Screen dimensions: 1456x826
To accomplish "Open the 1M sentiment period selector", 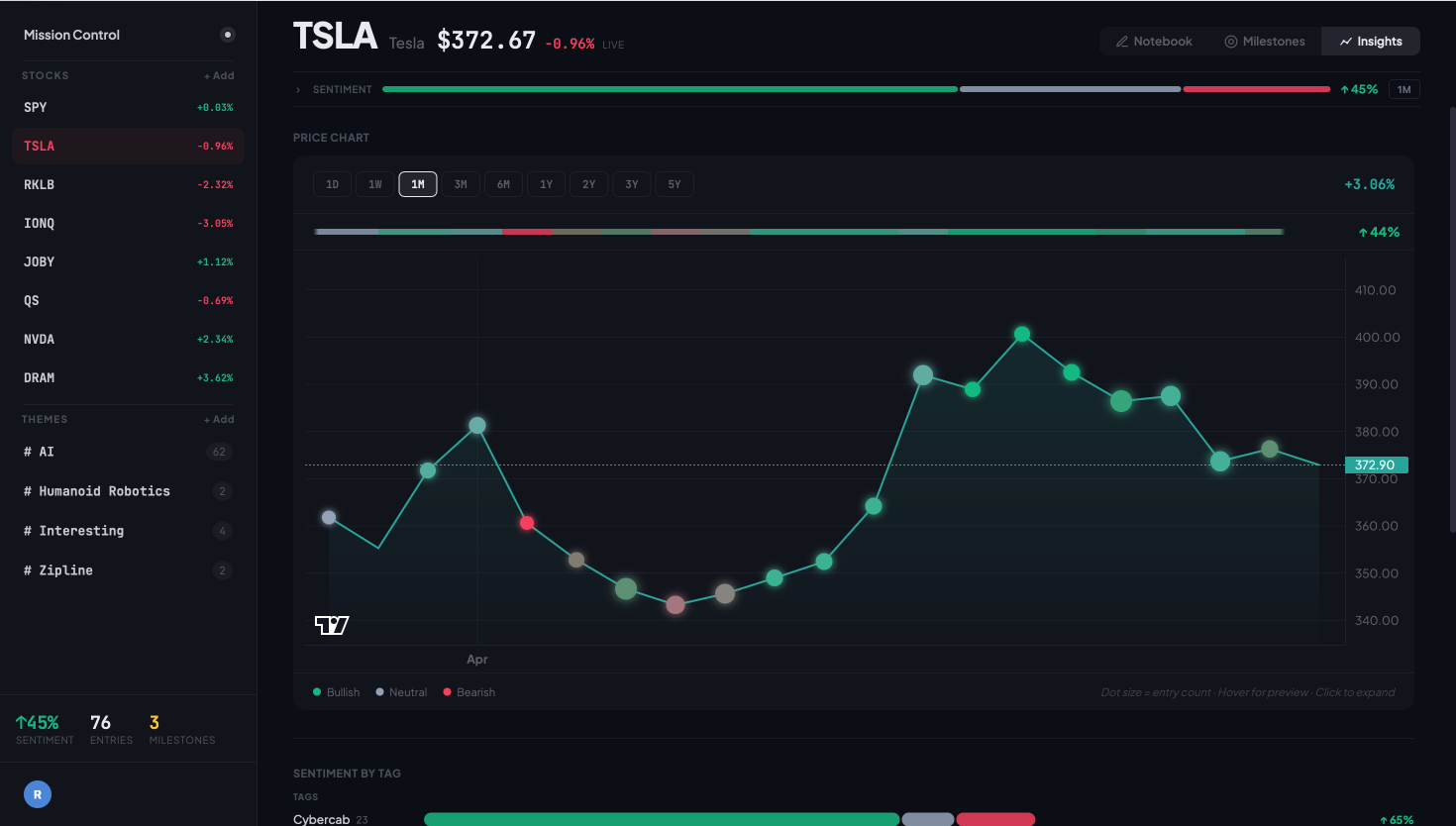I will click(x=1404, y=89).
